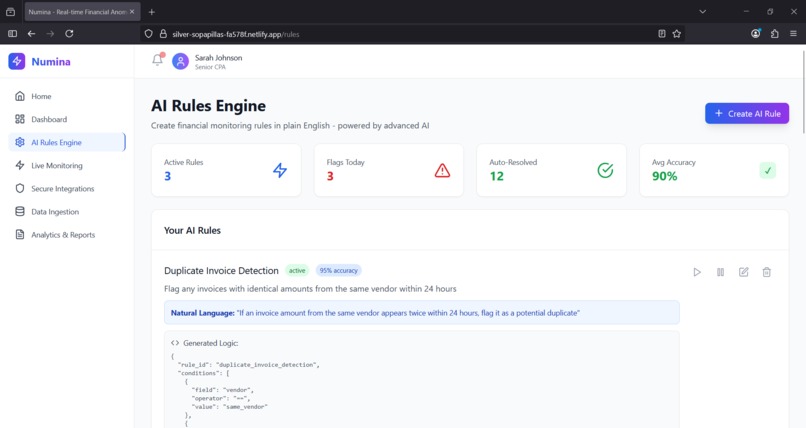Click the Auto-Resolved check circle icon
The width and height of the screenshot is (806, 428).
605,170
